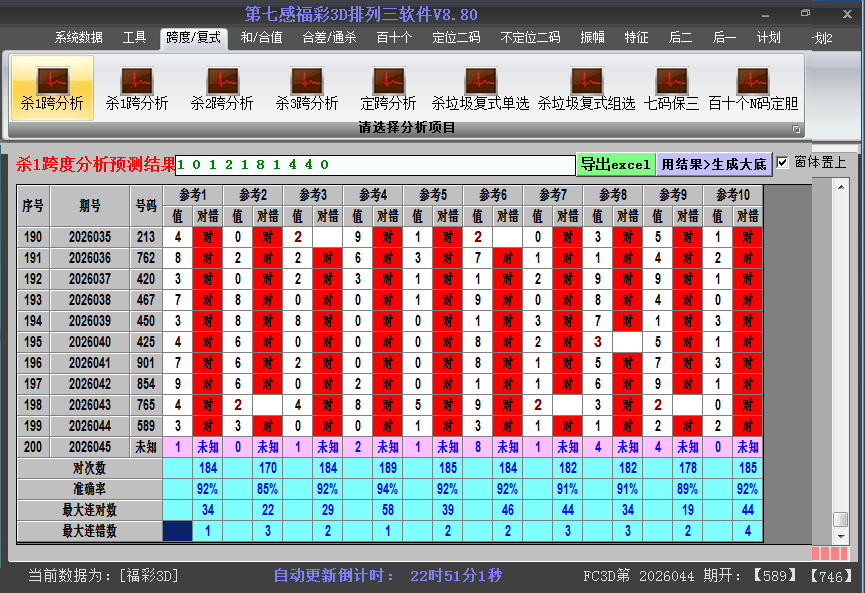The image size is (865, 593).
Task: Switch to the 定位二码 tab
Action: coord(456,38)
